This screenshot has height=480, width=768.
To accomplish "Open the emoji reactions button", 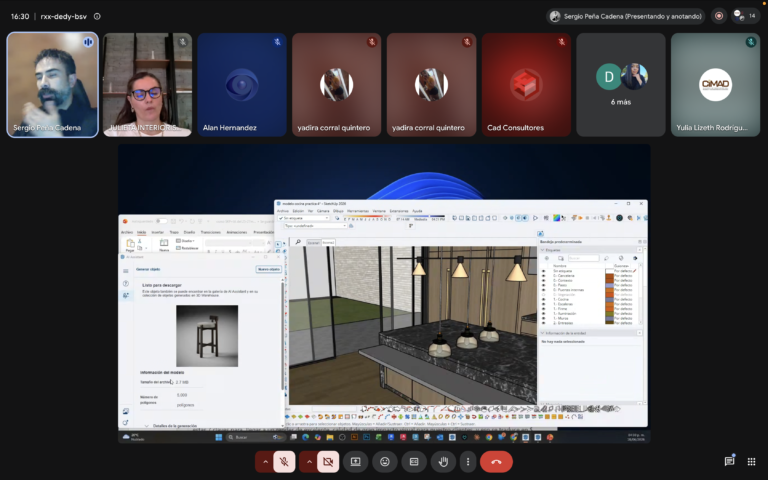I will (x=385, y=462).
